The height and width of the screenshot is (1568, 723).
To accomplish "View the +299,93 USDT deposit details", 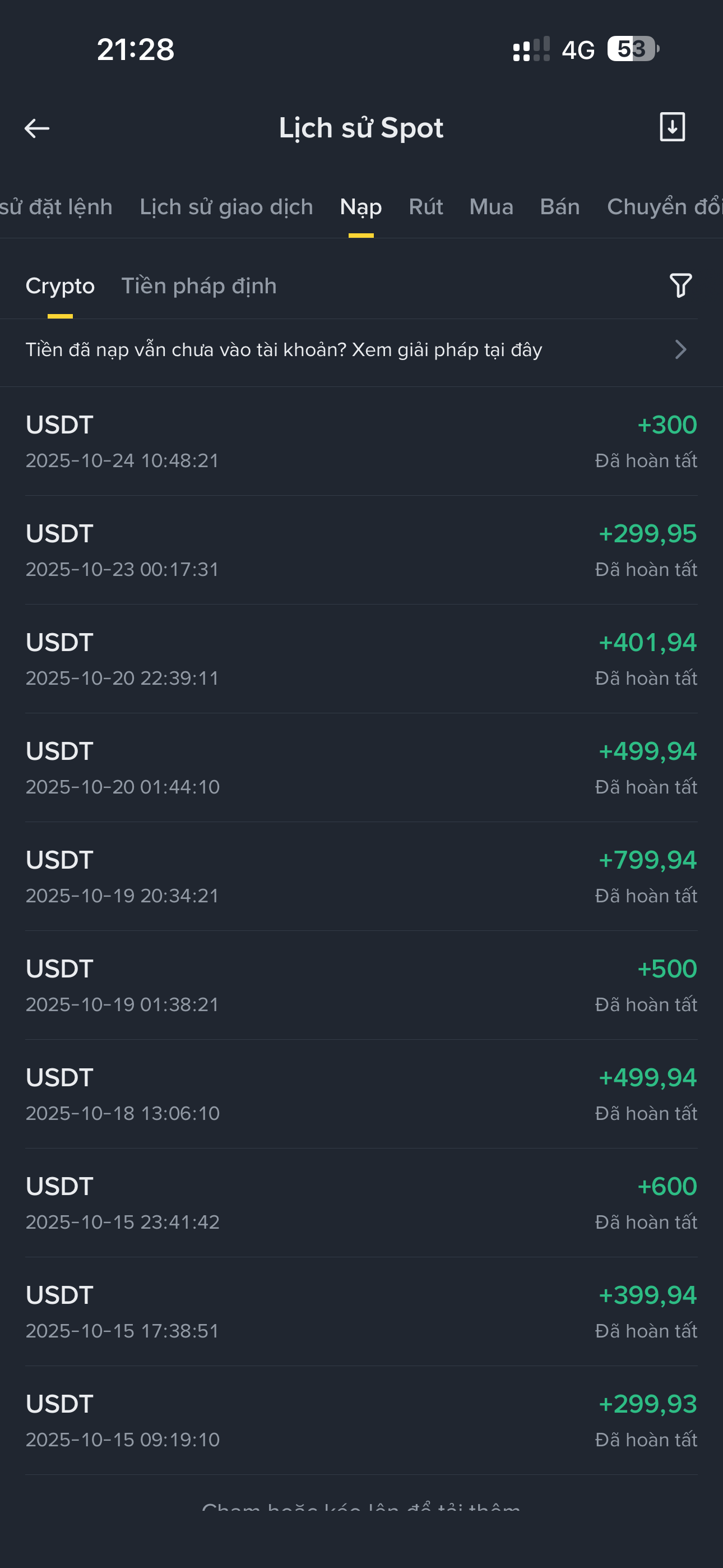I will pyautogui.click(x=361, y=1421).
